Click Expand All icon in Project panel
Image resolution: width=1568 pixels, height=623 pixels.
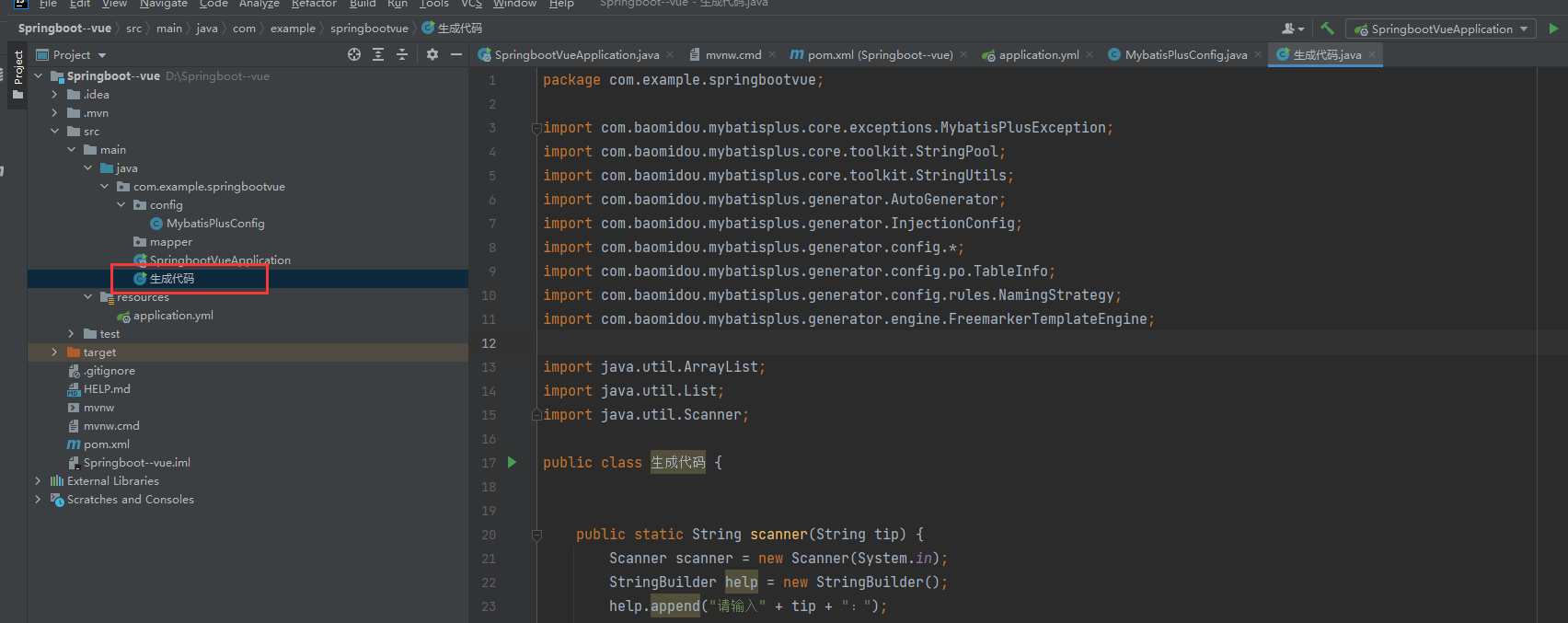pos(378,55)
